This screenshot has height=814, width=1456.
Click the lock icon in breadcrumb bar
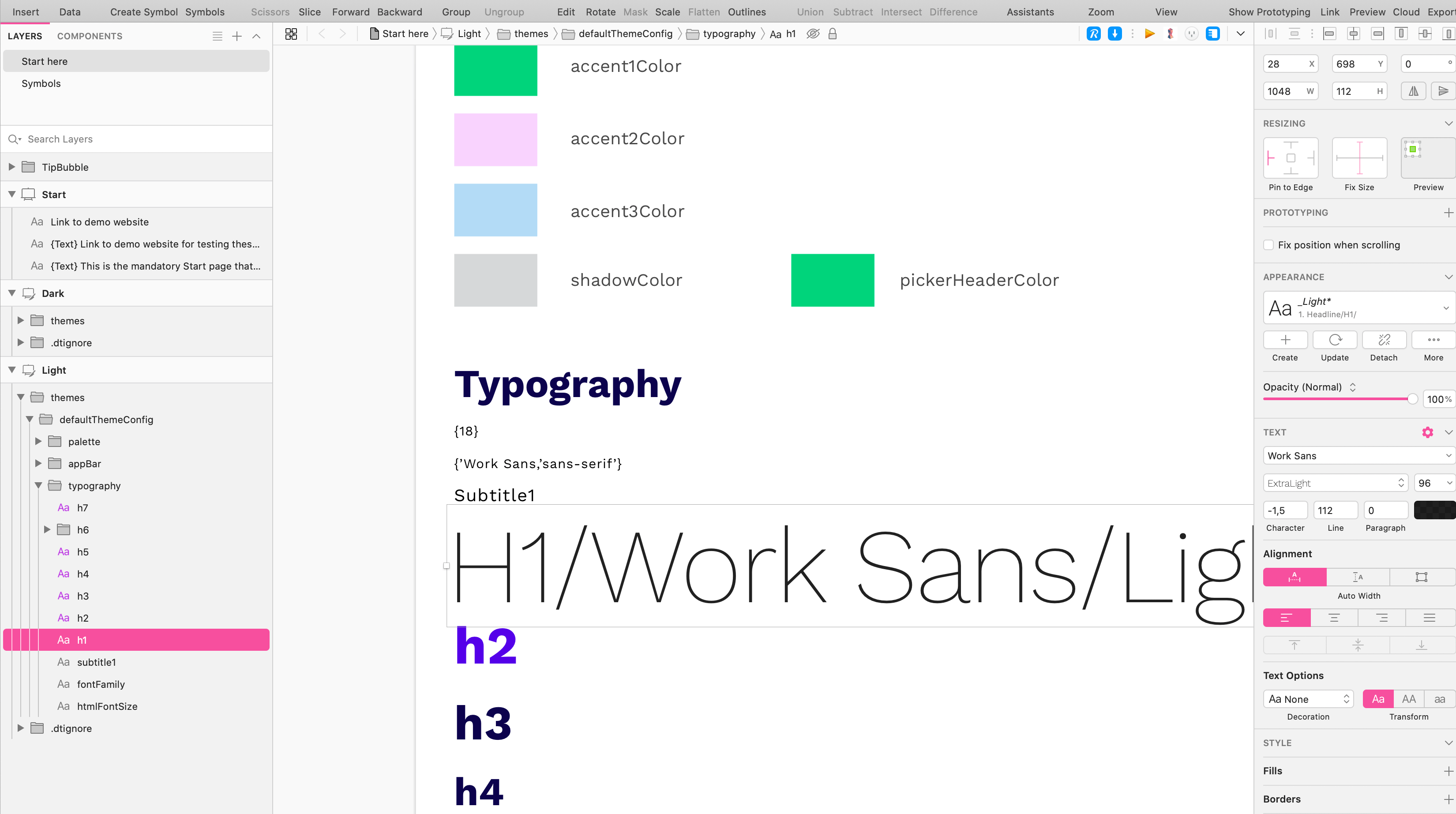[x=833, y=34]
